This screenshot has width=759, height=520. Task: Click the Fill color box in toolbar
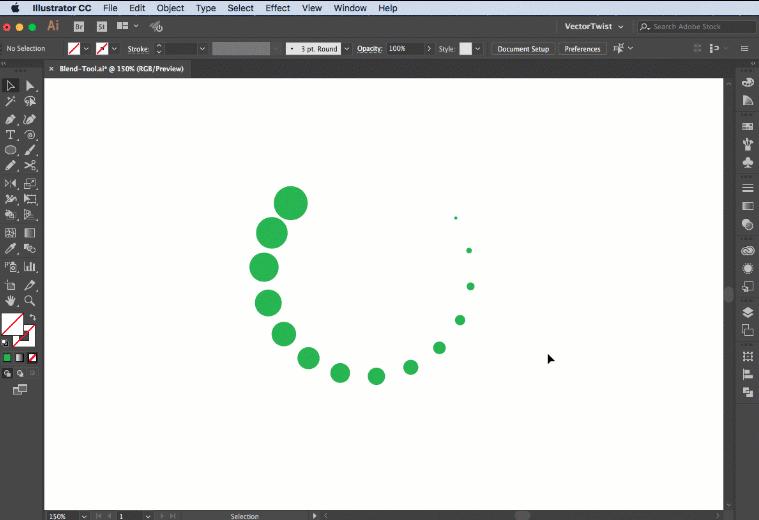click(12, 324)
